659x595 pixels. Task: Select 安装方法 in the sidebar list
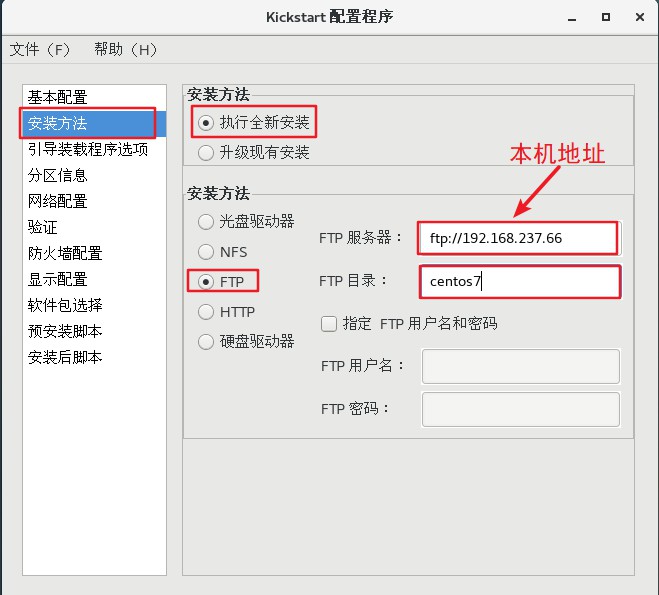coord(95,123)
